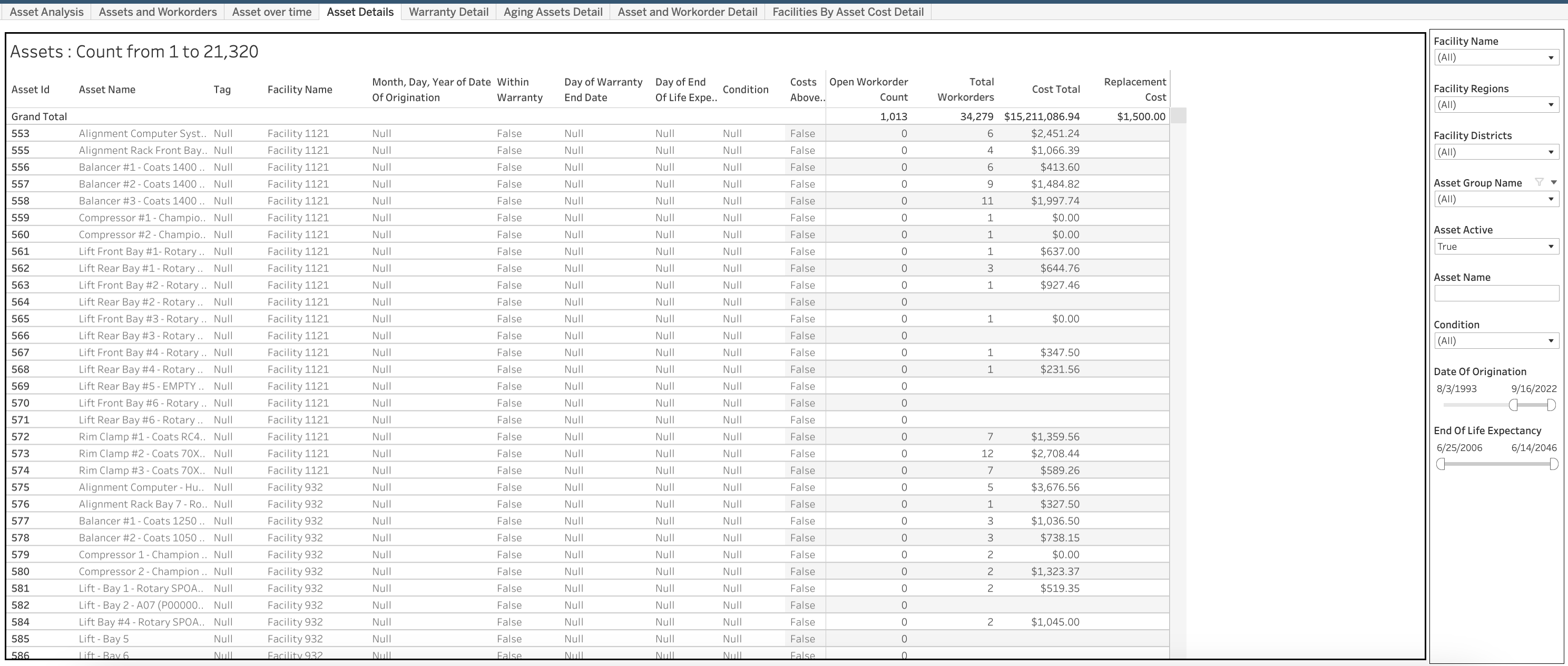Expand the Asset Group Name dropdown
Image resolution: width=1568 pixels, height=666 pixels.
click(1496, 199)
